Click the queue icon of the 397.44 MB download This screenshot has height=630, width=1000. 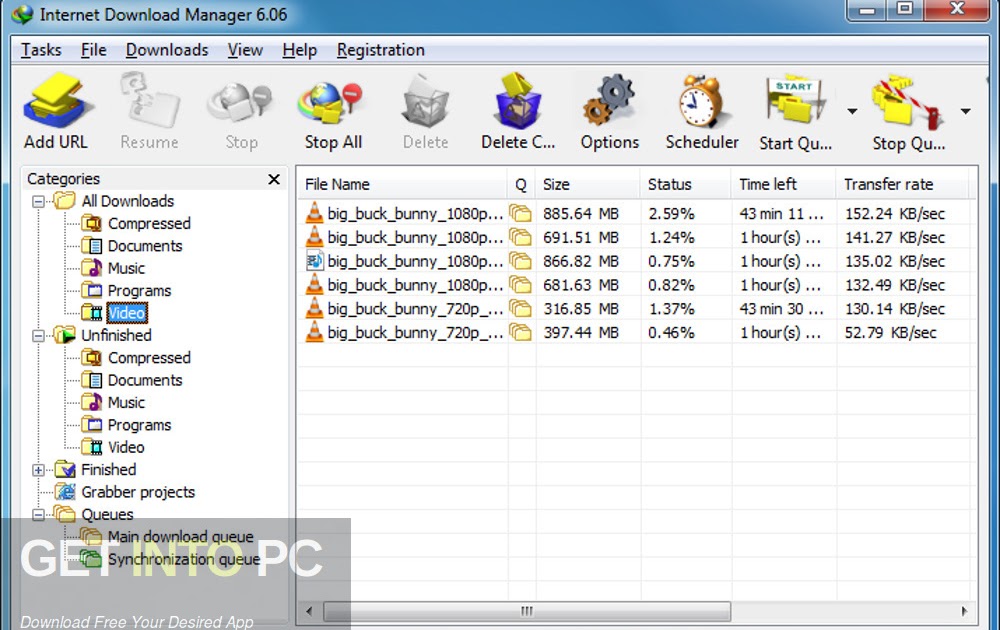520,332
